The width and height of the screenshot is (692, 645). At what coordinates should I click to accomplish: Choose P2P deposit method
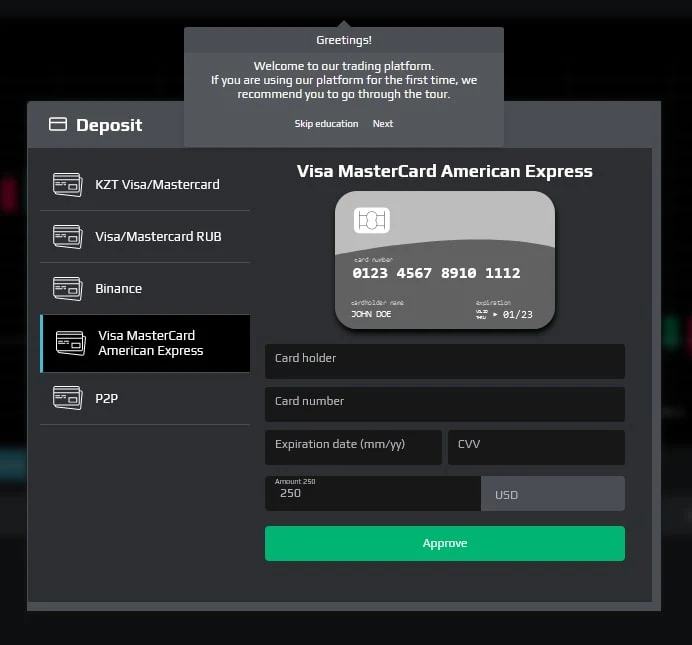(x=145, y=398)
